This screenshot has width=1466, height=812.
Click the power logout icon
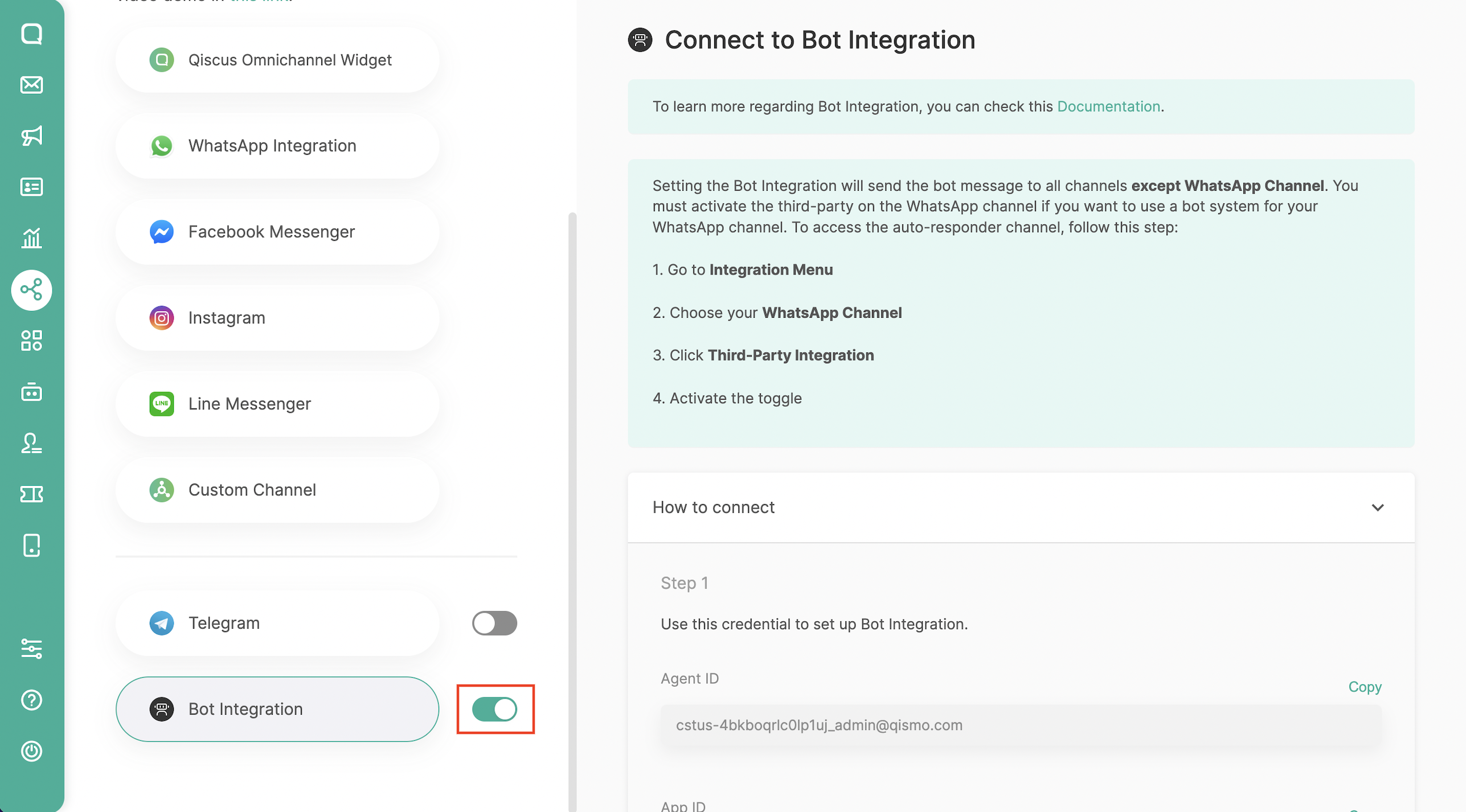(31, 751)
